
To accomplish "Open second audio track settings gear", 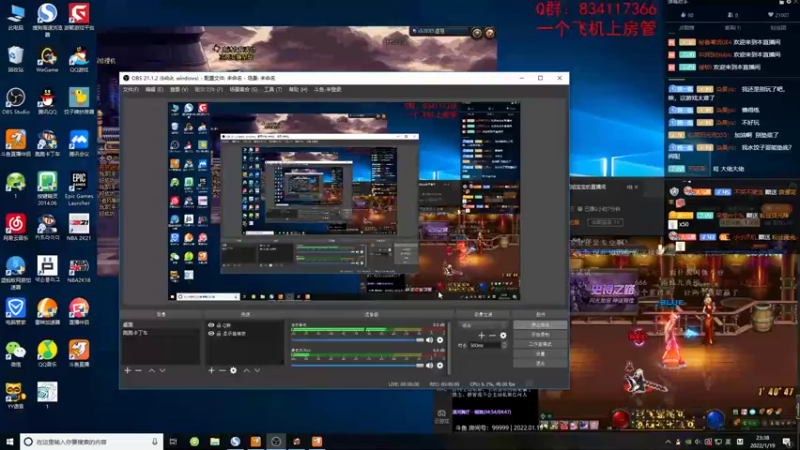I will point(440,365).
